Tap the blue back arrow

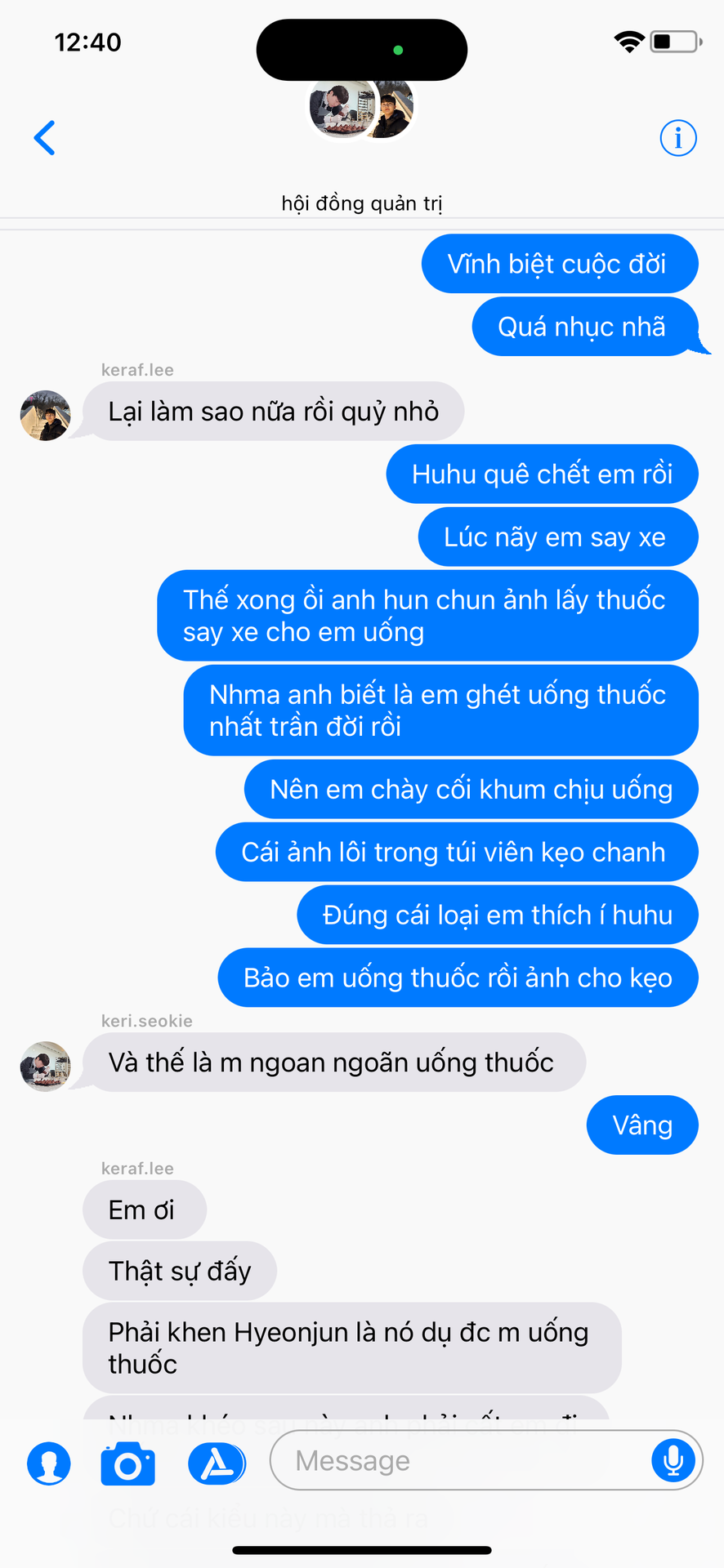click(45, 137)
